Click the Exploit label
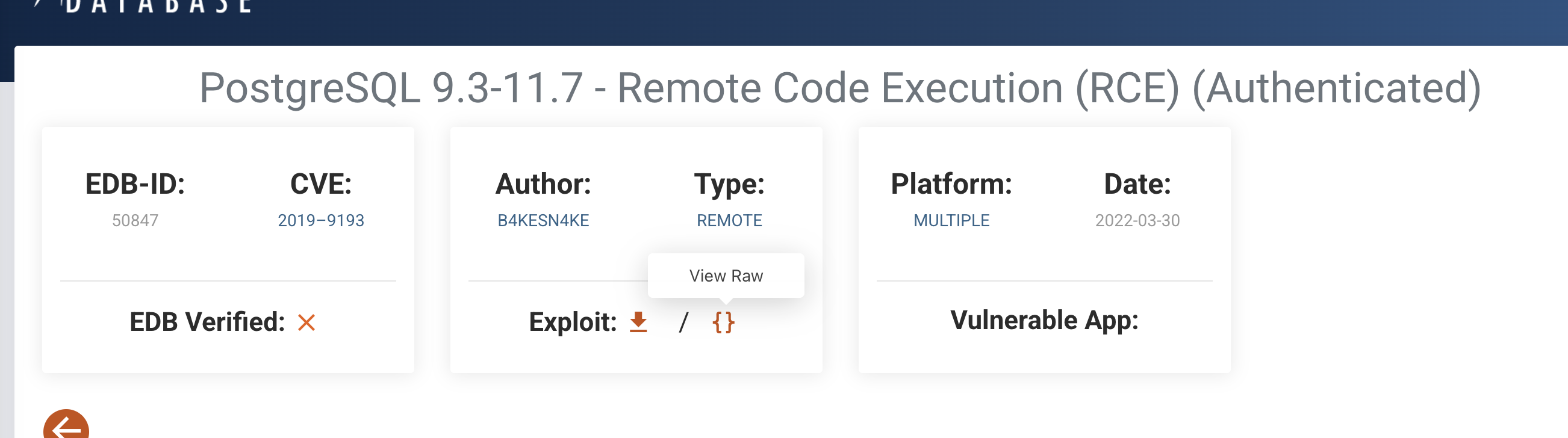The image size is (1568, 438). (573, 322)
